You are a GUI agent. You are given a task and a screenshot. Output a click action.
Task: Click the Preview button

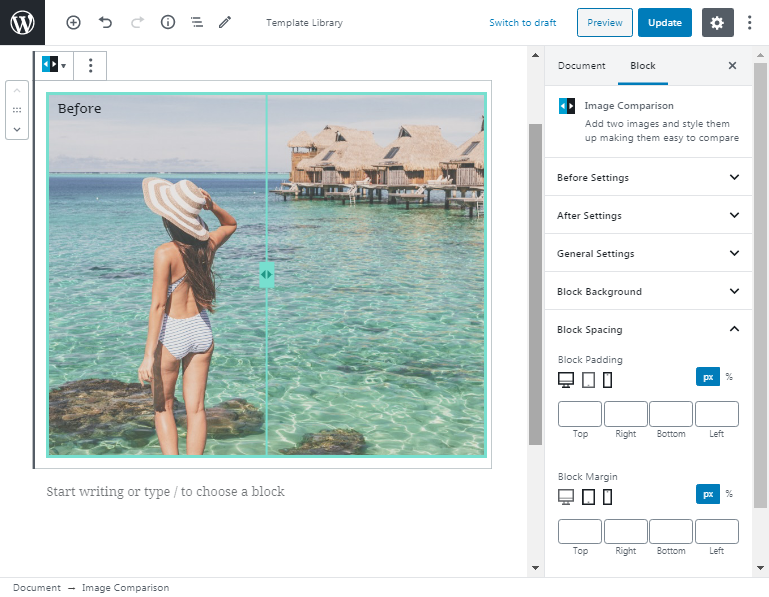pos(605,23)
